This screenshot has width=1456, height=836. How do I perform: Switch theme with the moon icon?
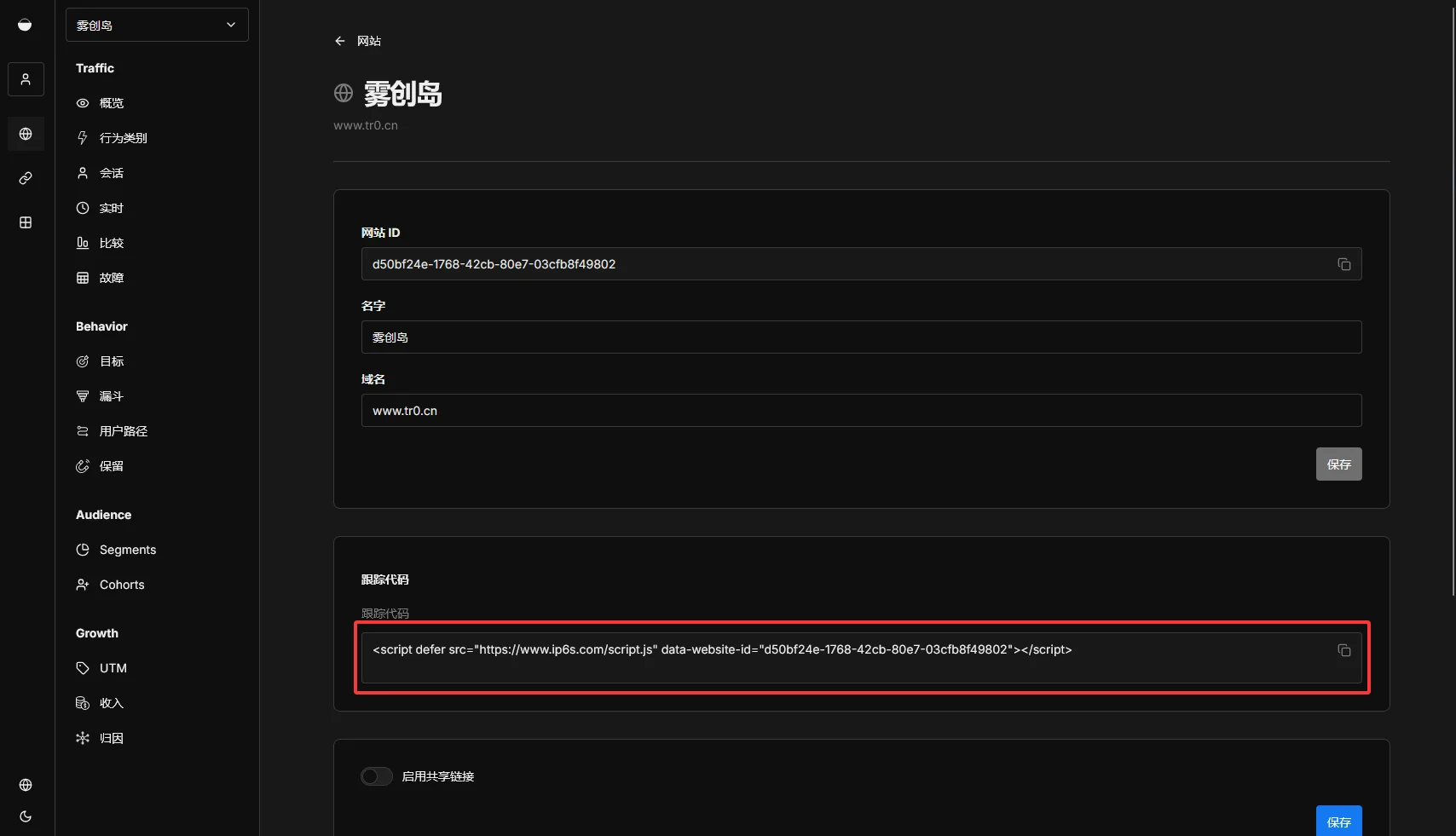(26, 816)
